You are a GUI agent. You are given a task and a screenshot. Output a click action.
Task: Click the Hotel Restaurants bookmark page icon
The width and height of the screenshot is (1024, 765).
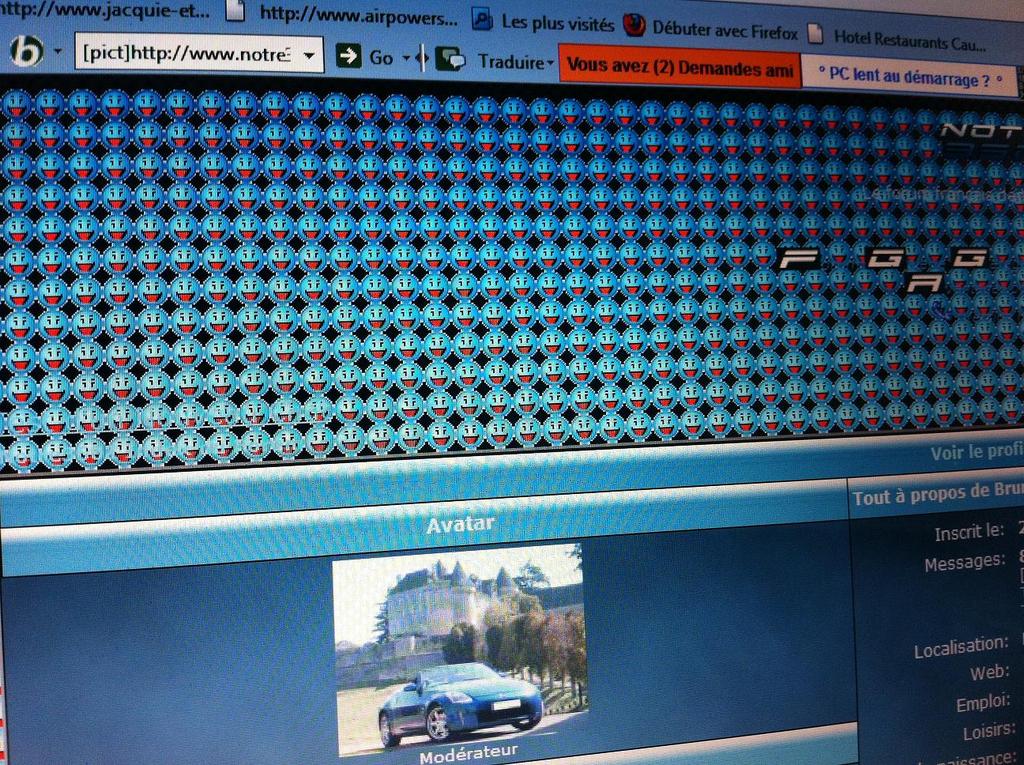tap(816, 33)
